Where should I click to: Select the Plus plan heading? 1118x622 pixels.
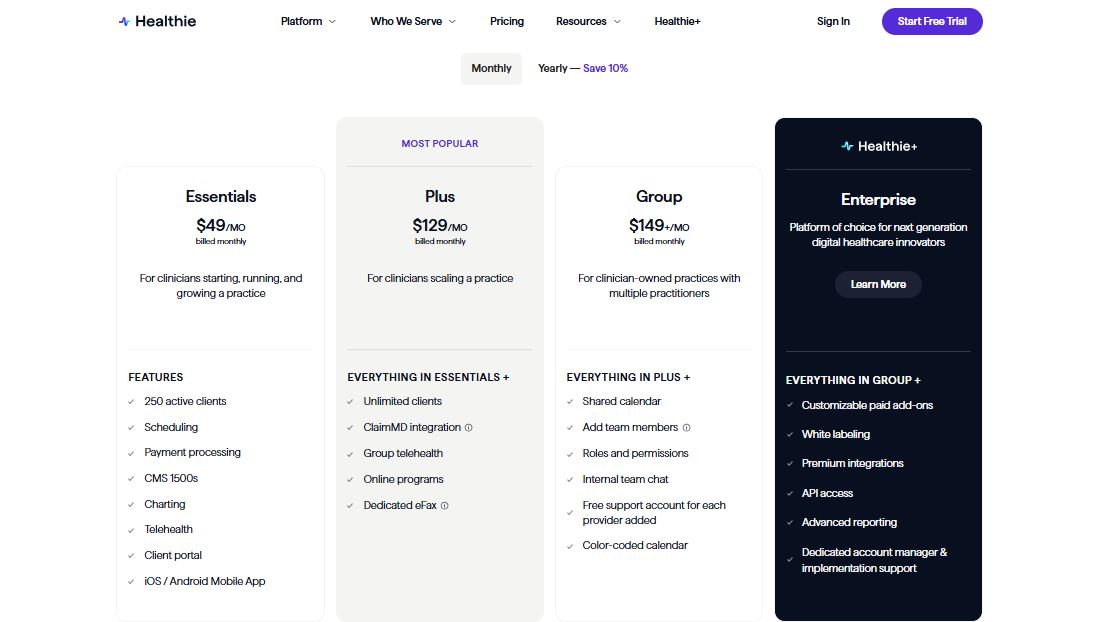tap(440, 197)
